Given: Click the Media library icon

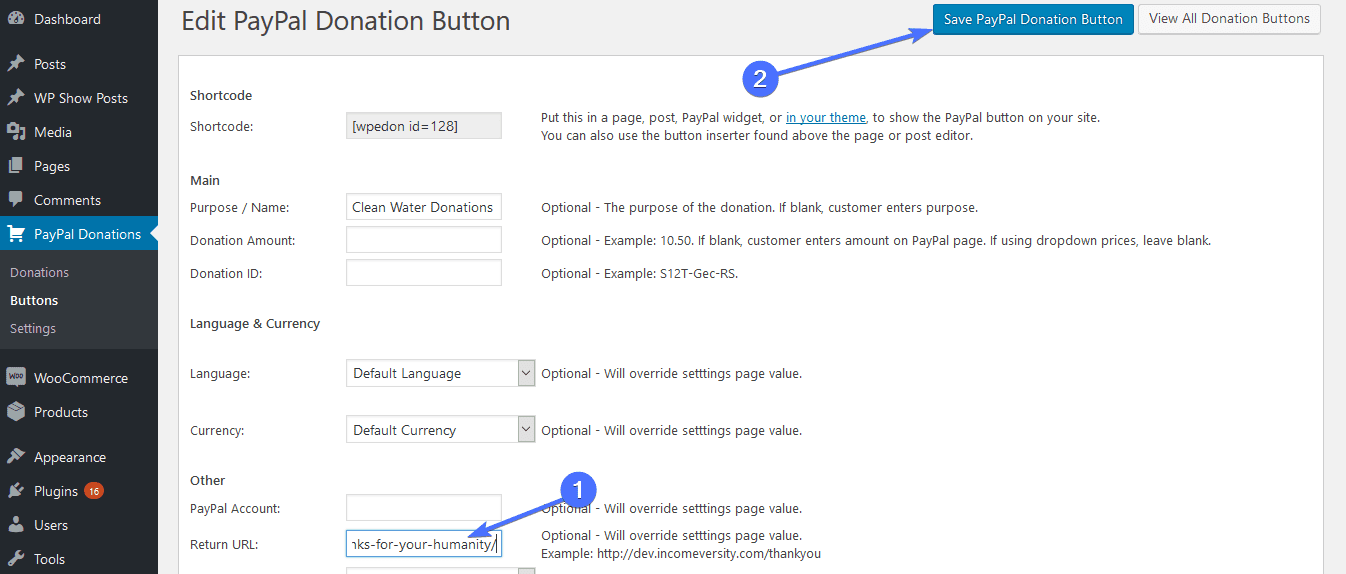Looking at the screenshot, I should (x=16, y=132).
